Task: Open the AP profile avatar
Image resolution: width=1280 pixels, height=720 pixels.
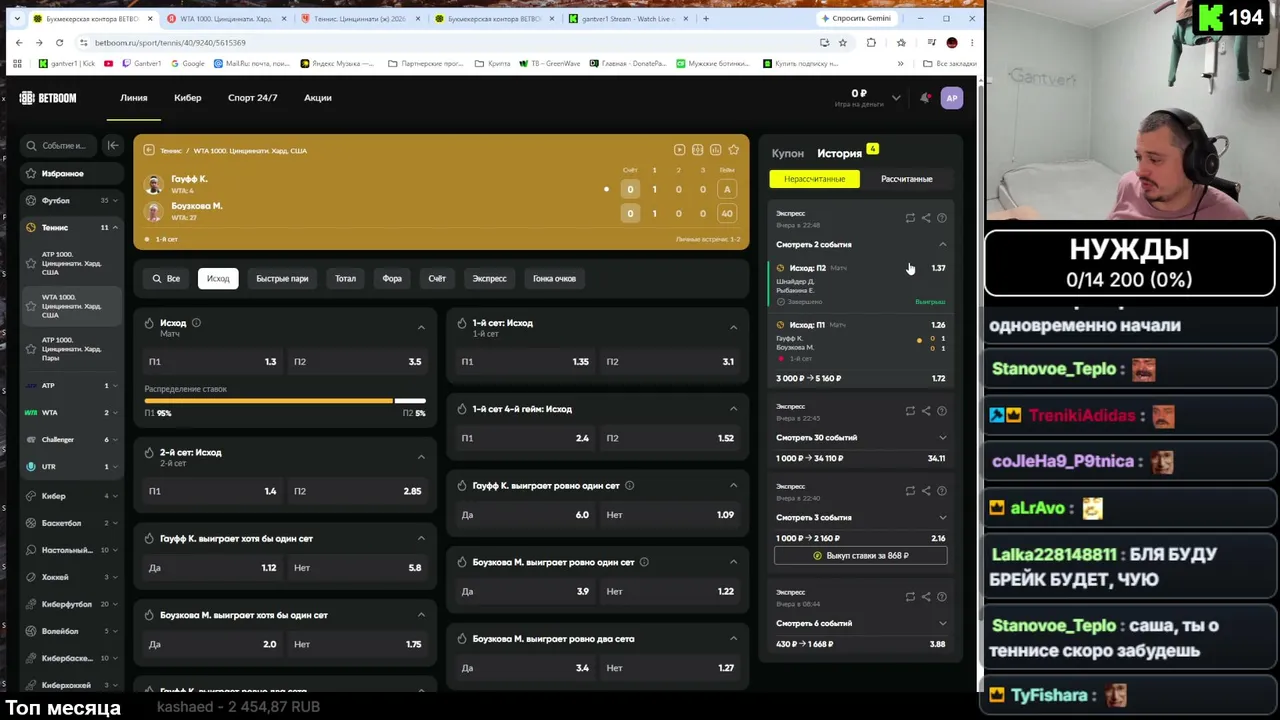Action: tap(952, 98)
